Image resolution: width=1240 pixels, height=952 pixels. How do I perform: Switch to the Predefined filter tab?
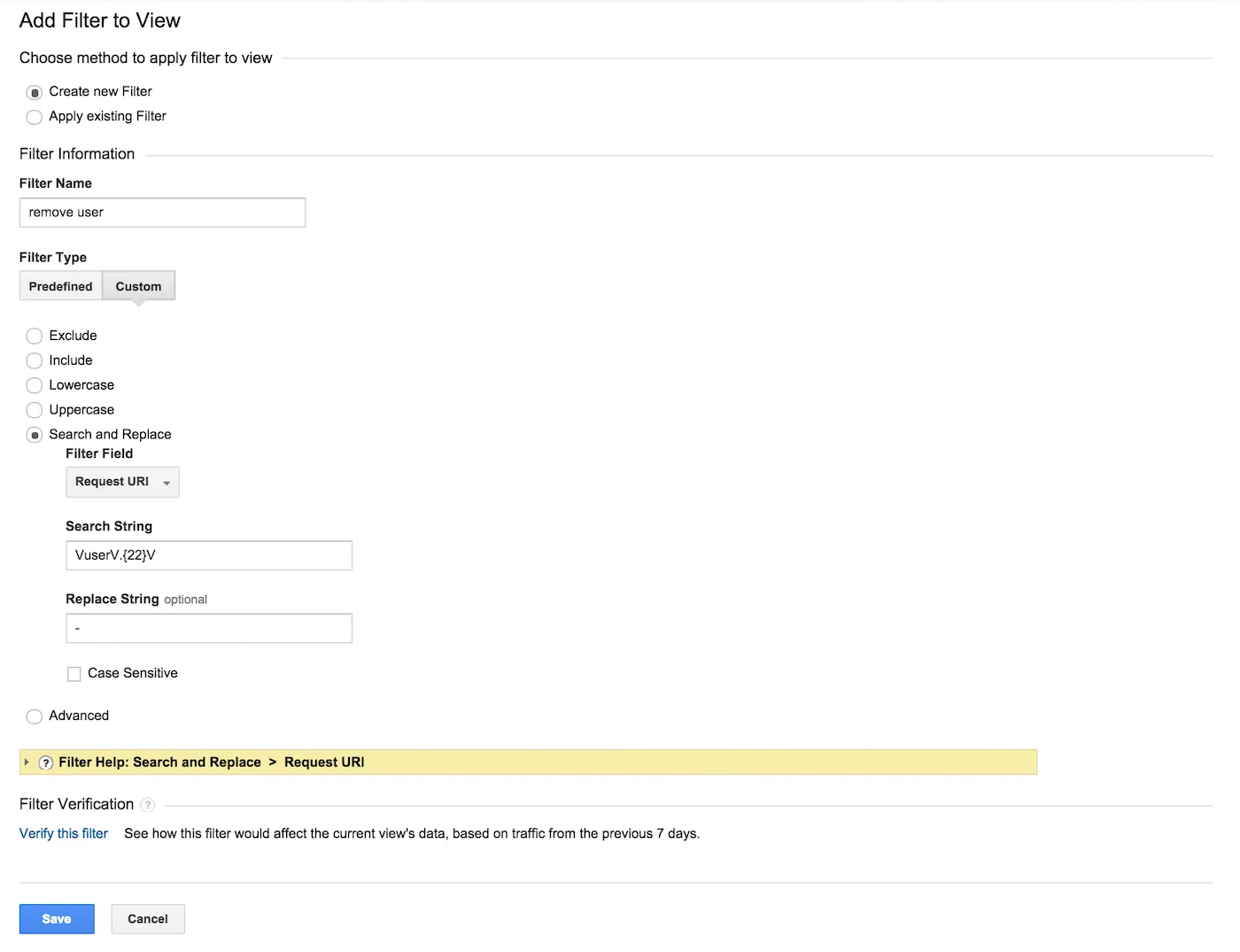coord(59,285)
